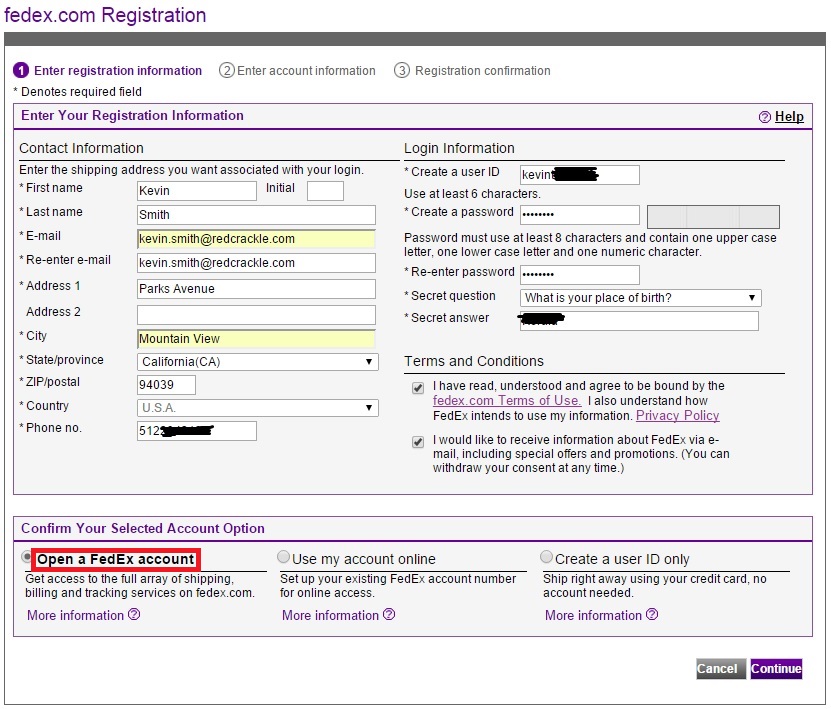Click More information under Open a FedEx account
This screenshot has width=831, height=709.
75,615
